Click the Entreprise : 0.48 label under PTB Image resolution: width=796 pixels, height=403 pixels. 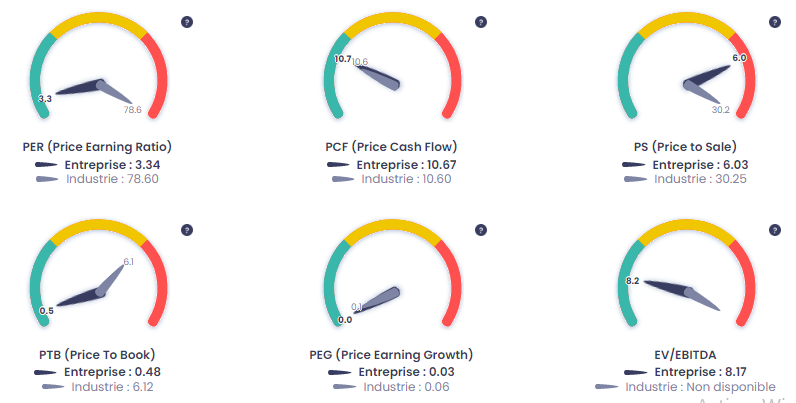tap(112, 372)
